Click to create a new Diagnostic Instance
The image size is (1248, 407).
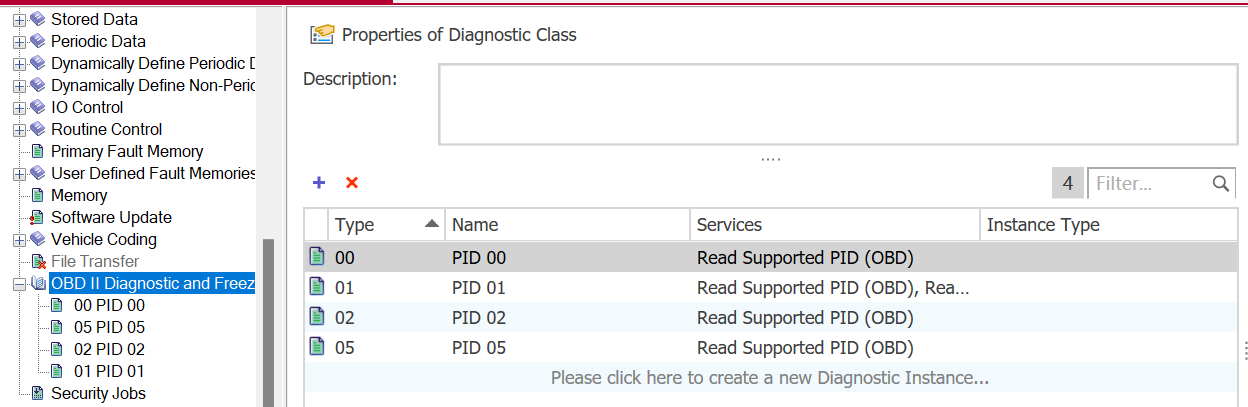769,378
